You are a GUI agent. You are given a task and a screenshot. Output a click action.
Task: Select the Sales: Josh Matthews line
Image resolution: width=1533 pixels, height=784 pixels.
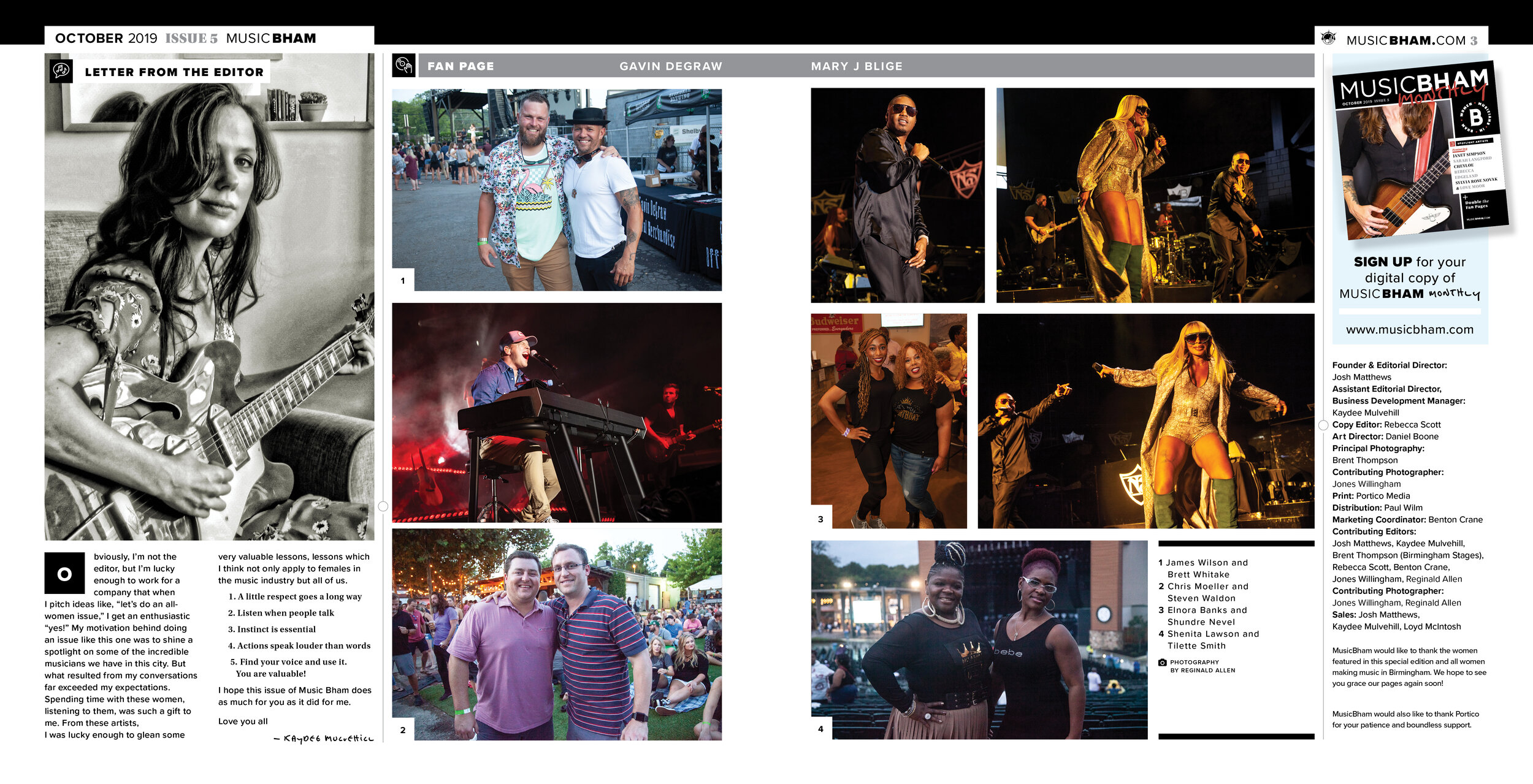tap(1375, 615)
